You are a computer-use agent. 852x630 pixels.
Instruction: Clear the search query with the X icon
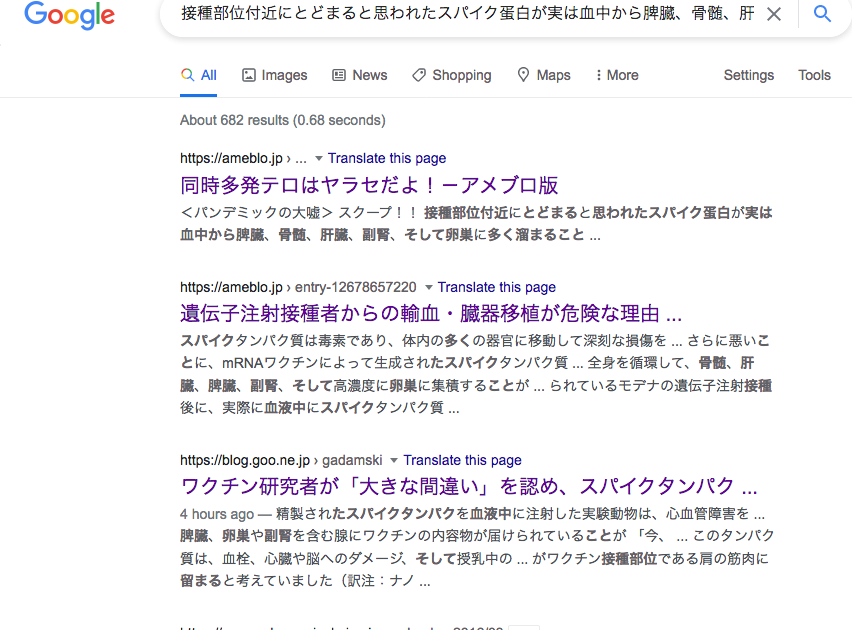(774, 14)
